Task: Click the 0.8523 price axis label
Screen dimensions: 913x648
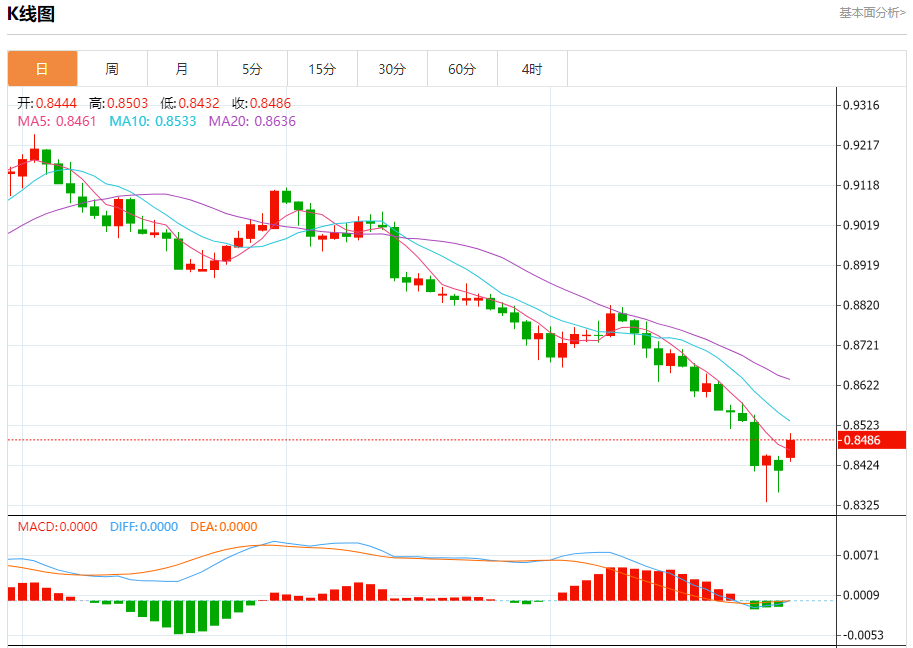Action: pos(861,425)
